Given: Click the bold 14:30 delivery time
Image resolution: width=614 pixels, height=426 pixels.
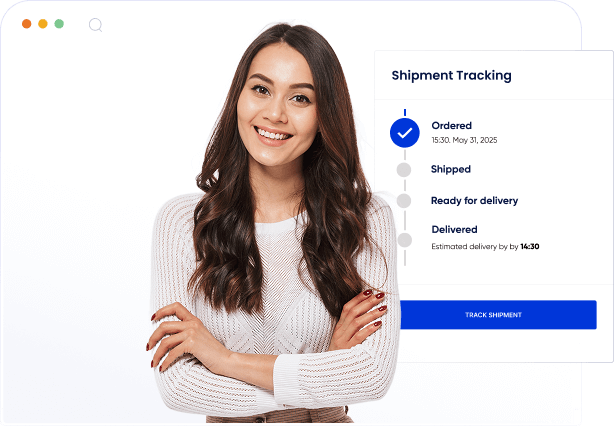Looking at the screenshot, I should coord(530,247).
